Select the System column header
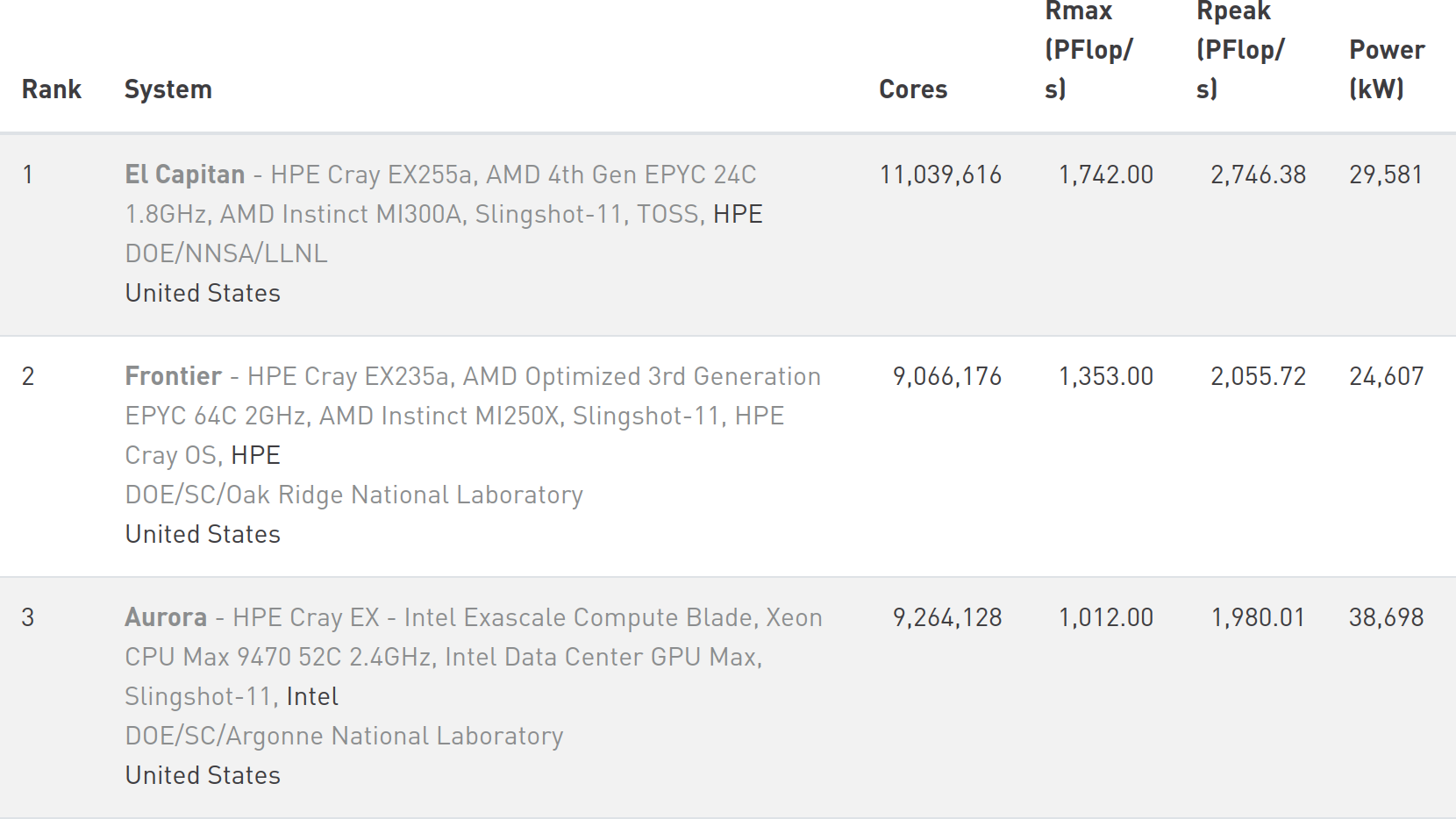Screen dimensions: 1456x819 point(168,89)
